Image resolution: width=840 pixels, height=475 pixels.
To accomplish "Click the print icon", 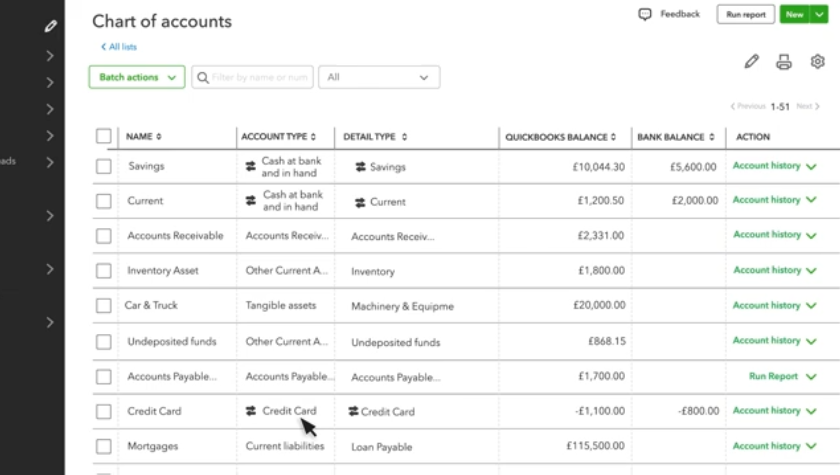I will (x=784, y=62).
